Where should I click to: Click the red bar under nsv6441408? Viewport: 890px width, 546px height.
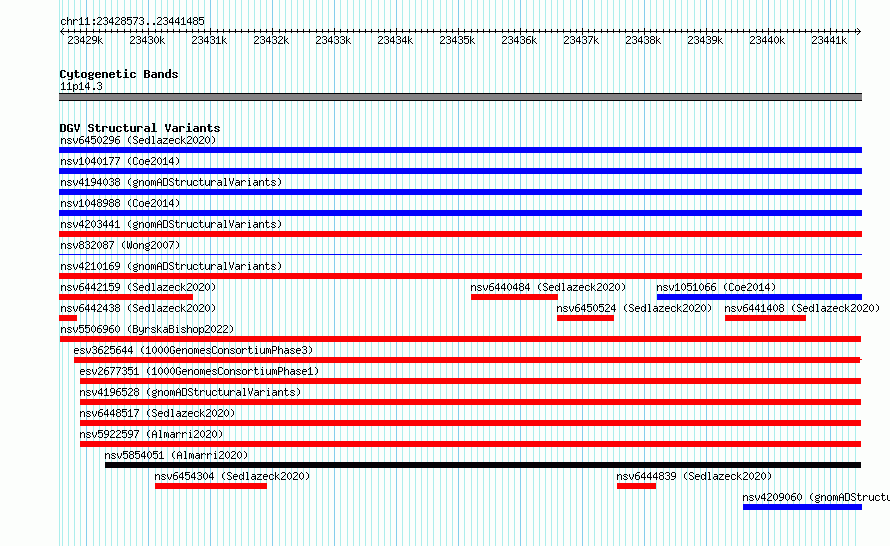765,318
